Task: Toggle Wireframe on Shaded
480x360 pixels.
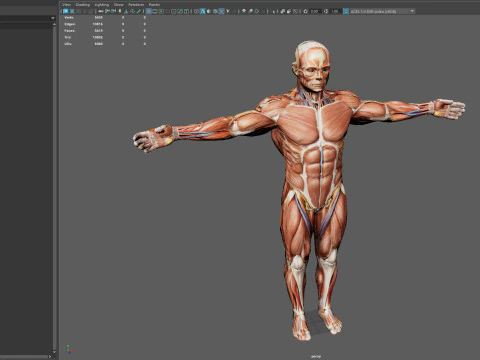Action: pos(215,11)
